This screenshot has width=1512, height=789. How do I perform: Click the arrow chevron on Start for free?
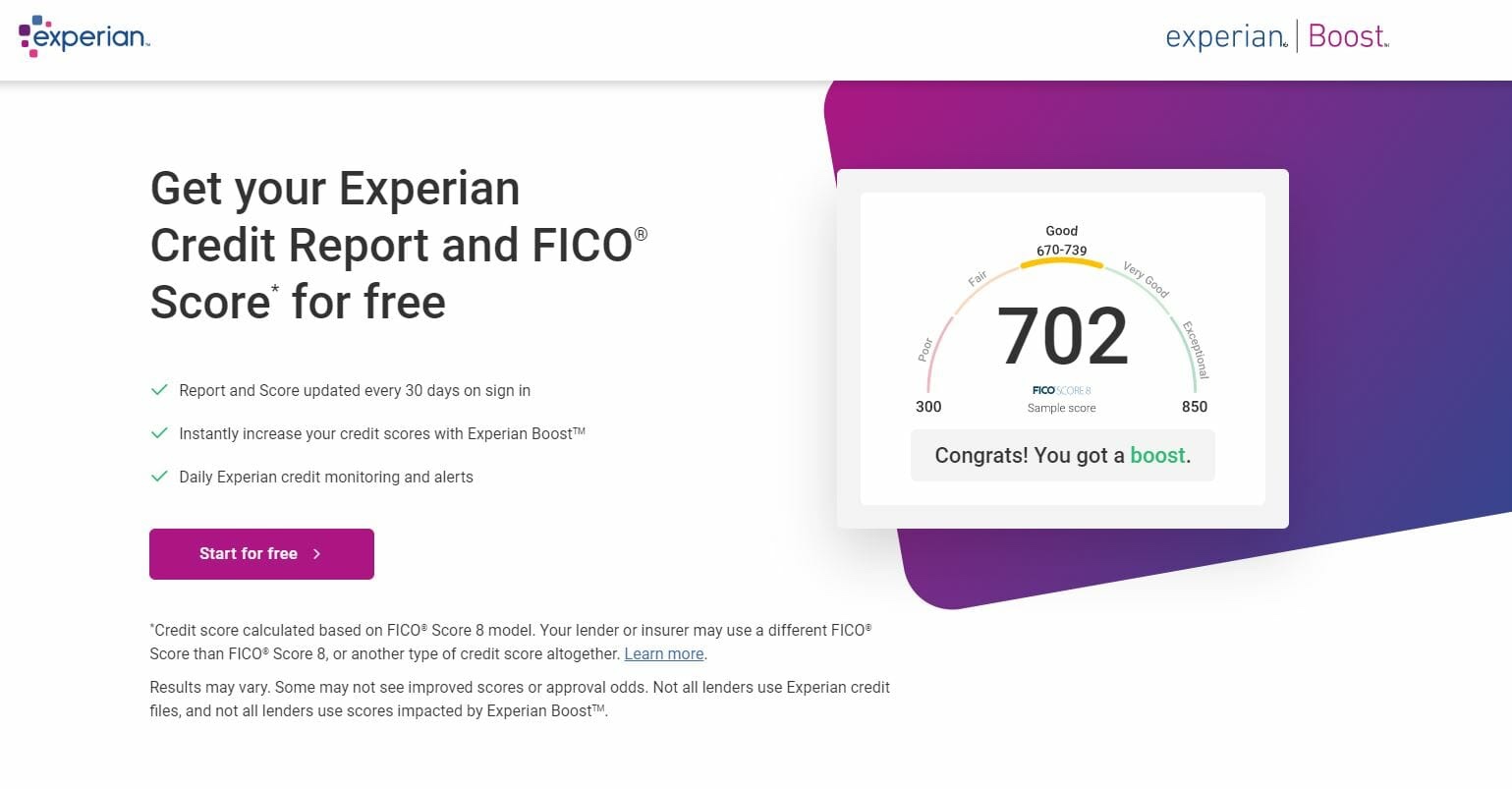[x=316, y=554]
